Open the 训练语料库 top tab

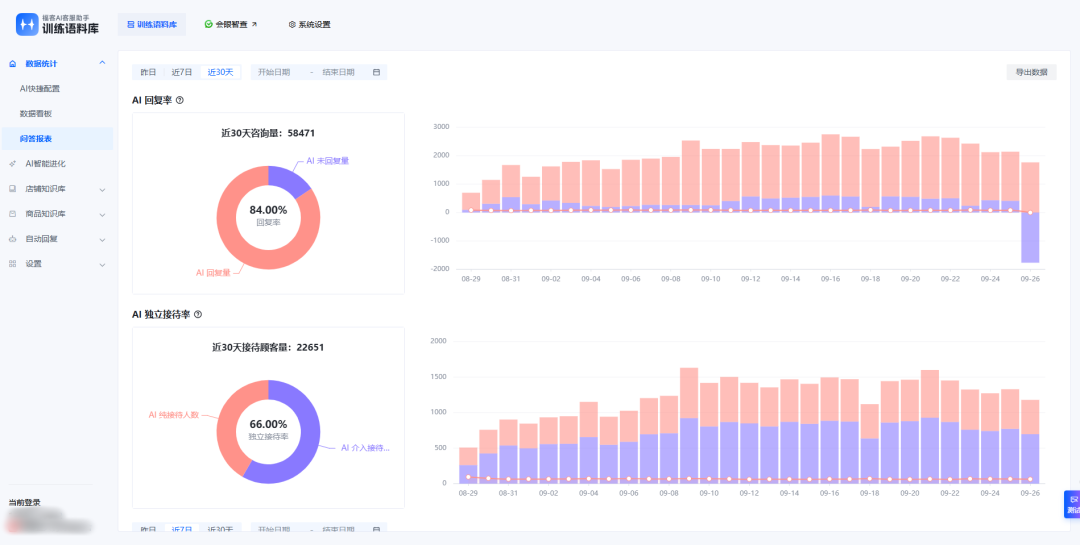click(152, 24)
